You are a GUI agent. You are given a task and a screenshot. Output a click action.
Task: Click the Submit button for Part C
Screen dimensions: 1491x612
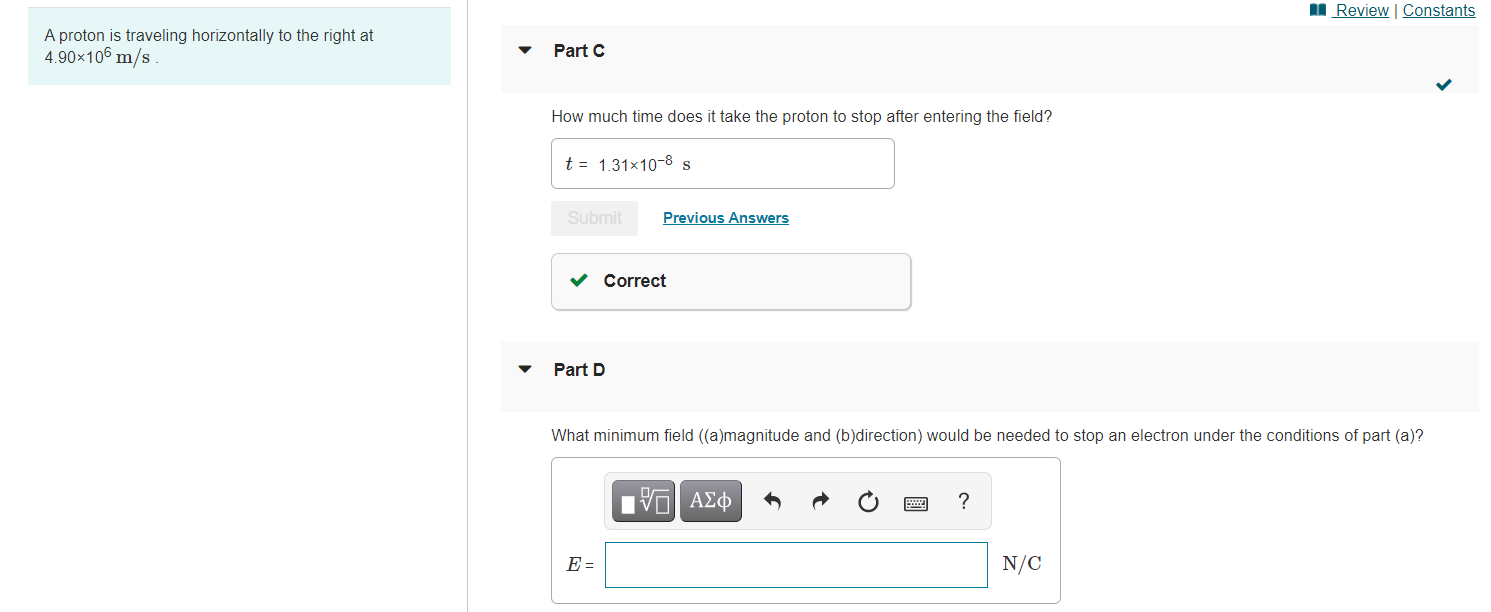pos(594,217)
